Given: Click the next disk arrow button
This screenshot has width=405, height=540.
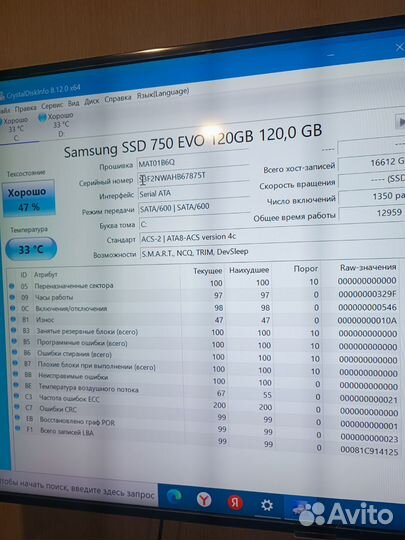Looking at the screenshot, I should point(400,122).
